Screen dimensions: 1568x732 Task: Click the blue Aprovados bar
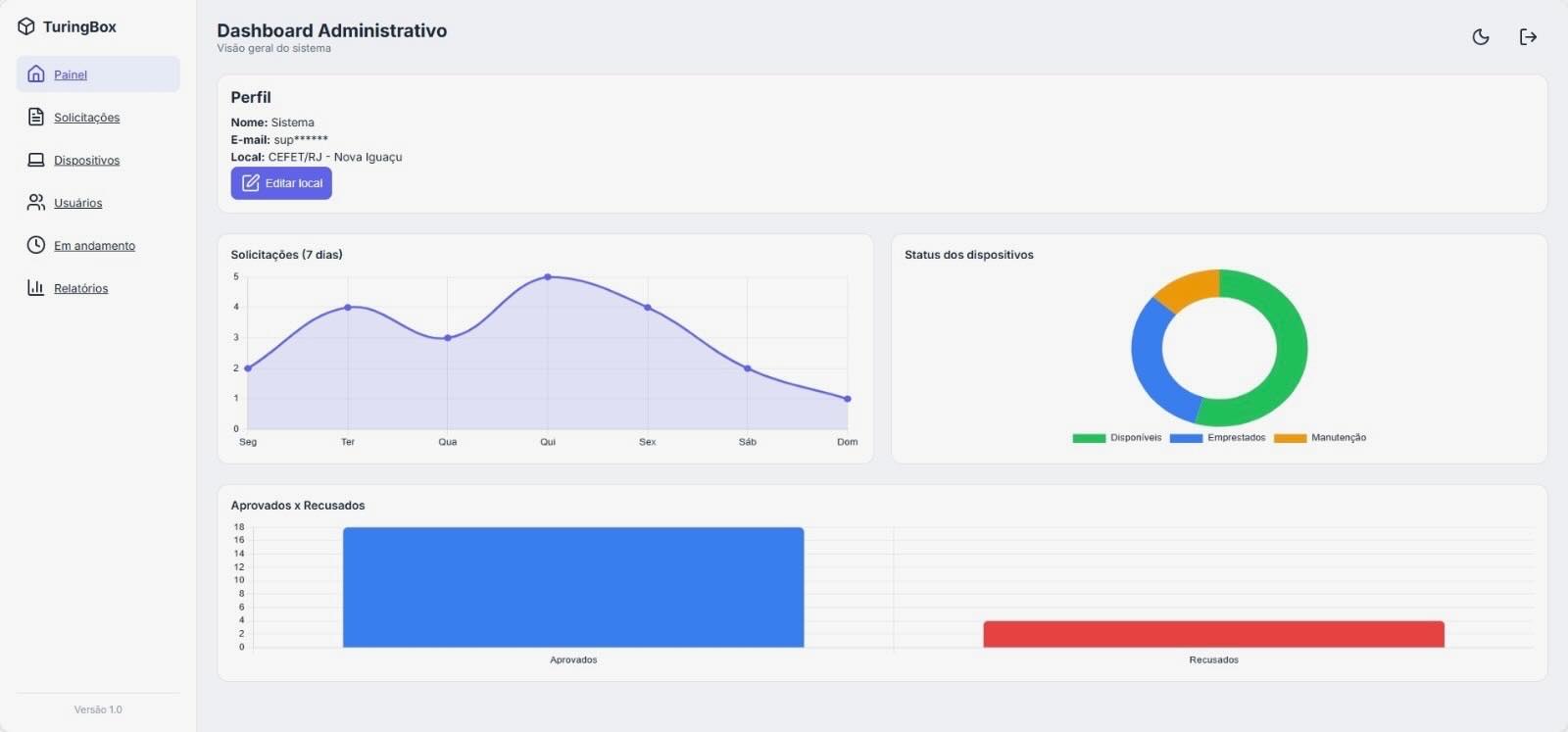pyautogui.click(x=573, y=588)
